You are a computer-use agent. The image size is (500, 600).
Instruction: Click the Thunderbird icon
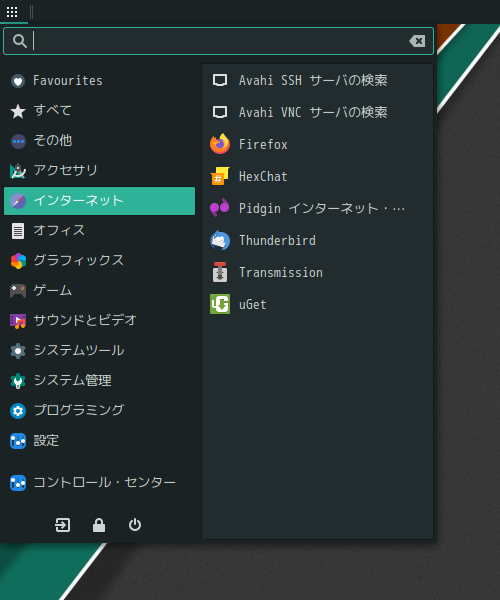pos(220,240)
